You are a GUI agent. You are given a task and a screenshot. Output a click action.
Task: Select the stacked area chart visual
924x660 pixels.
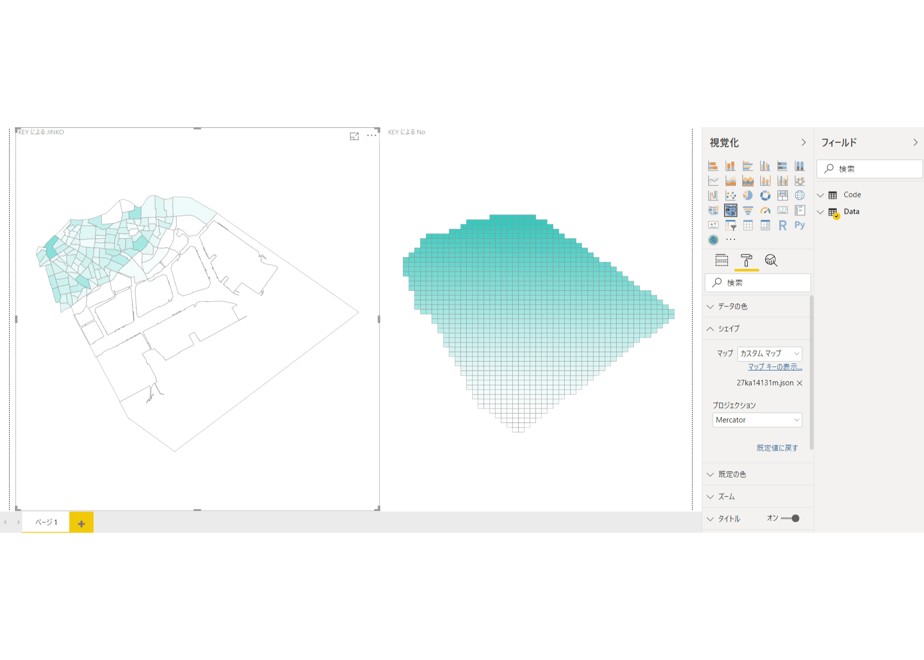point(748,180)
